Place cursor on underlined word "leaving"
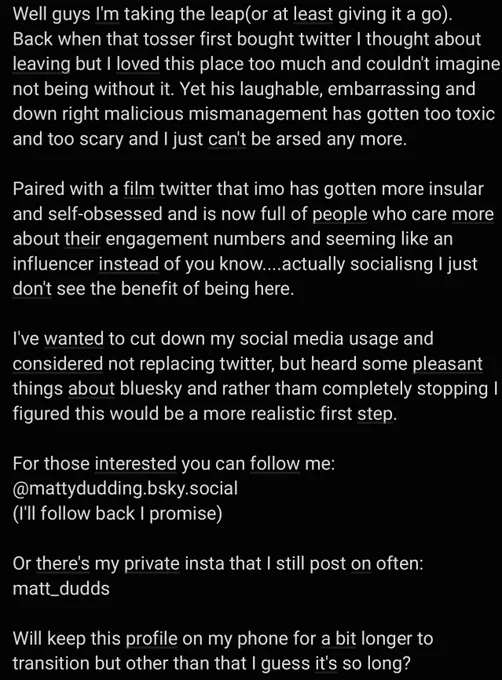The height and width of the screenshot is (680, 502). click(x=41, y=64)
